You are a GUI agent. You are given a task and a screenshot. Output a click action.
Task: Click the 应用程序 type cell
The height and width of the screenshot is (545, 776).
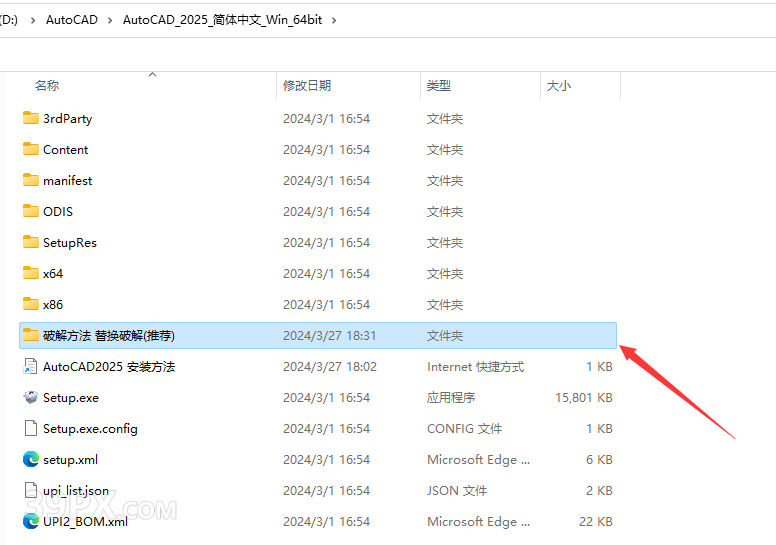tap(451, 397)
